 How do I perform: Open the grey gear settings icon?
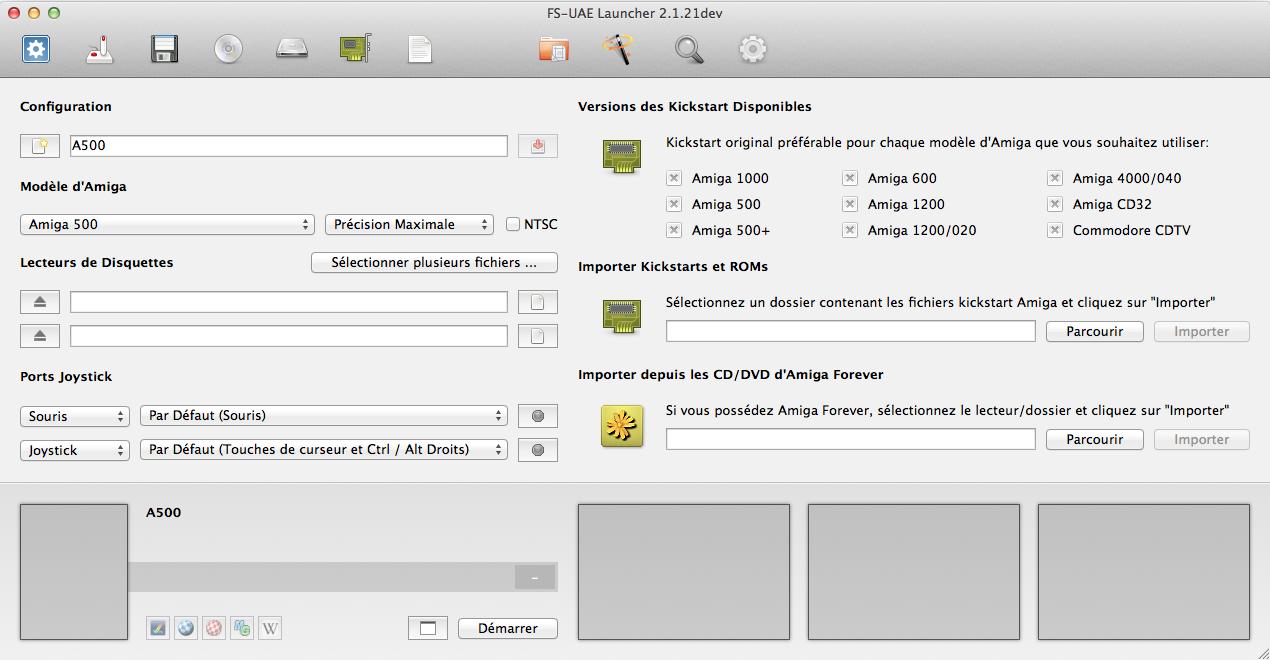(753, 48)
